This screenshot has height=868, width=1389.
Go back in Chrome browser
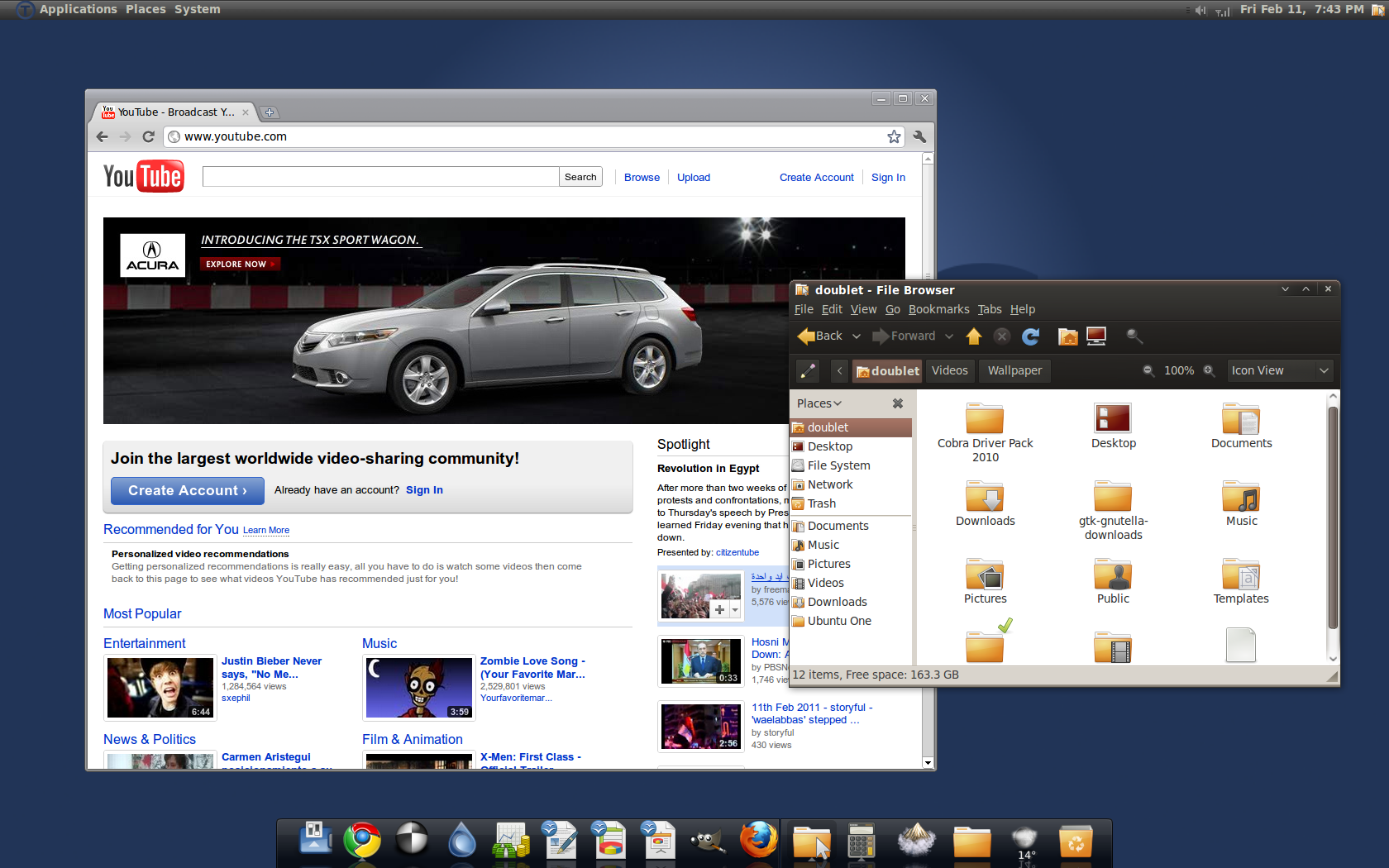pos(103,136)
